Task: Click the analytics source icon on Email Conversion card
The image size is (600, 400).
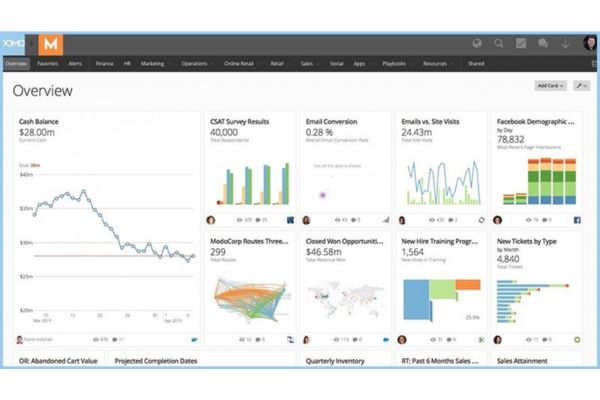Action: [x=386, y=220]
